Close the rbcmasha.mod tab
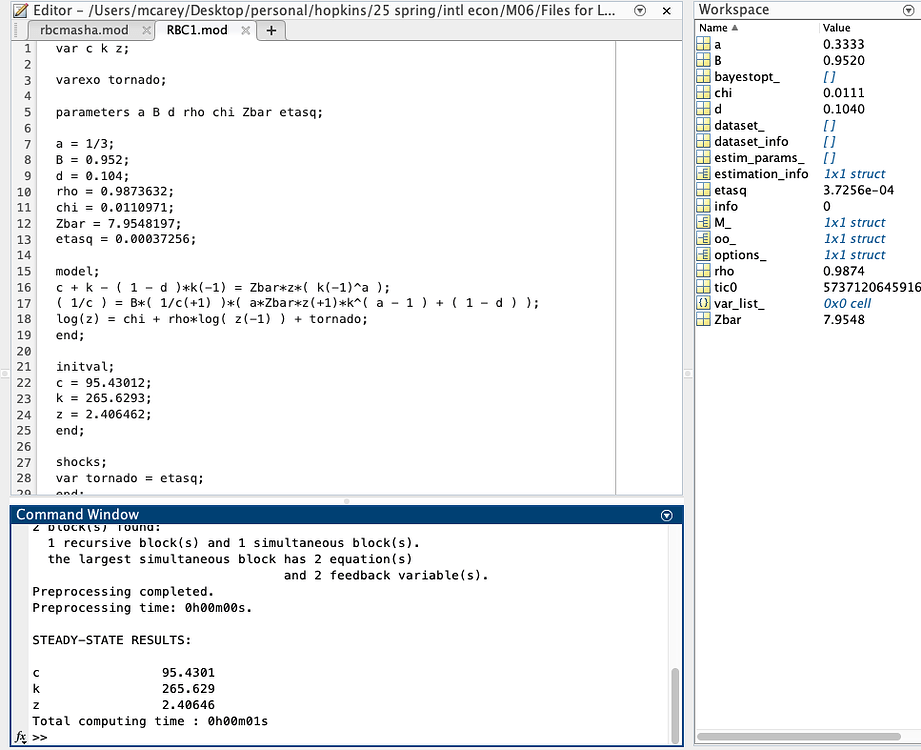 click(146, 30)
